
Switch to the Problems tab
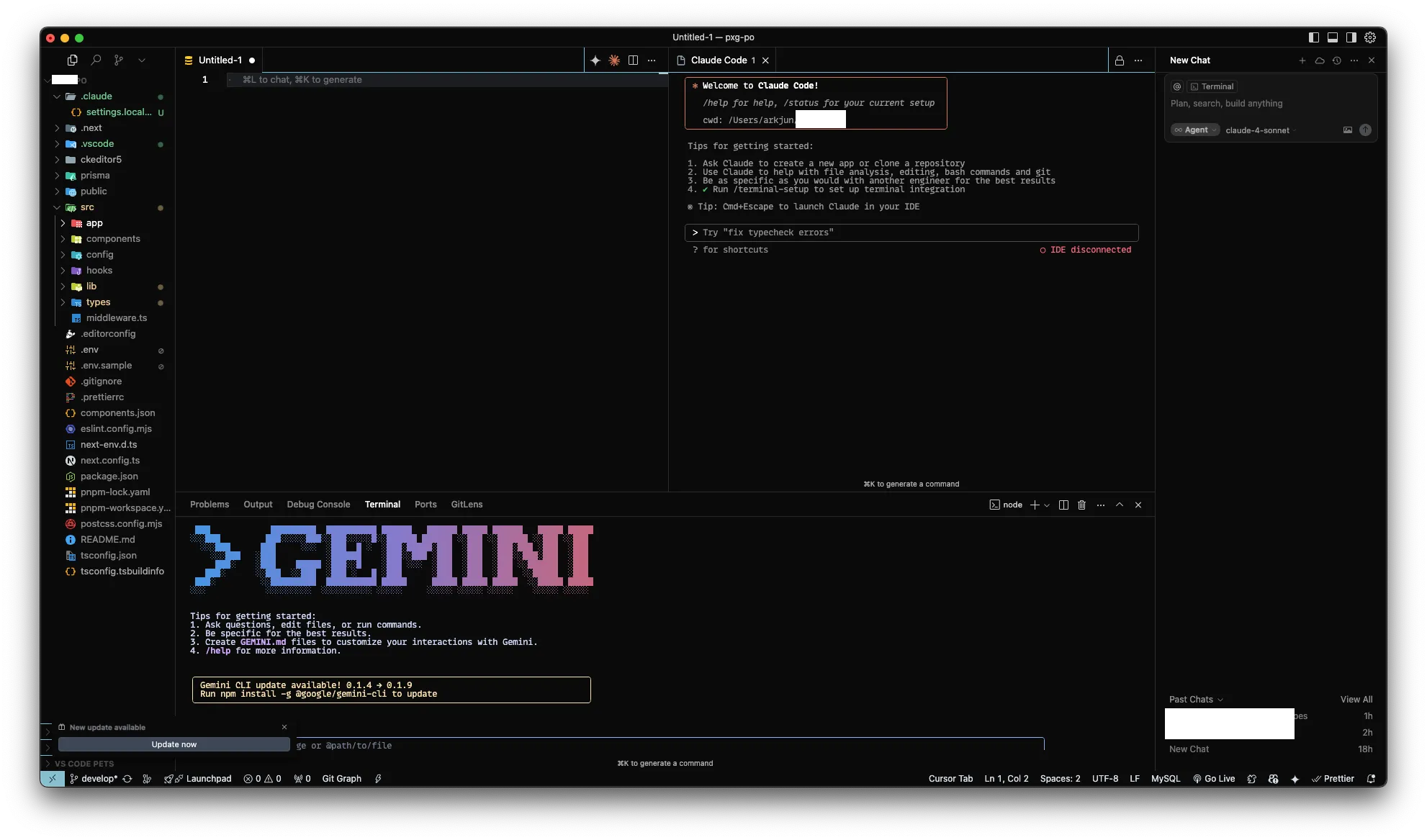tap(210, 505)
